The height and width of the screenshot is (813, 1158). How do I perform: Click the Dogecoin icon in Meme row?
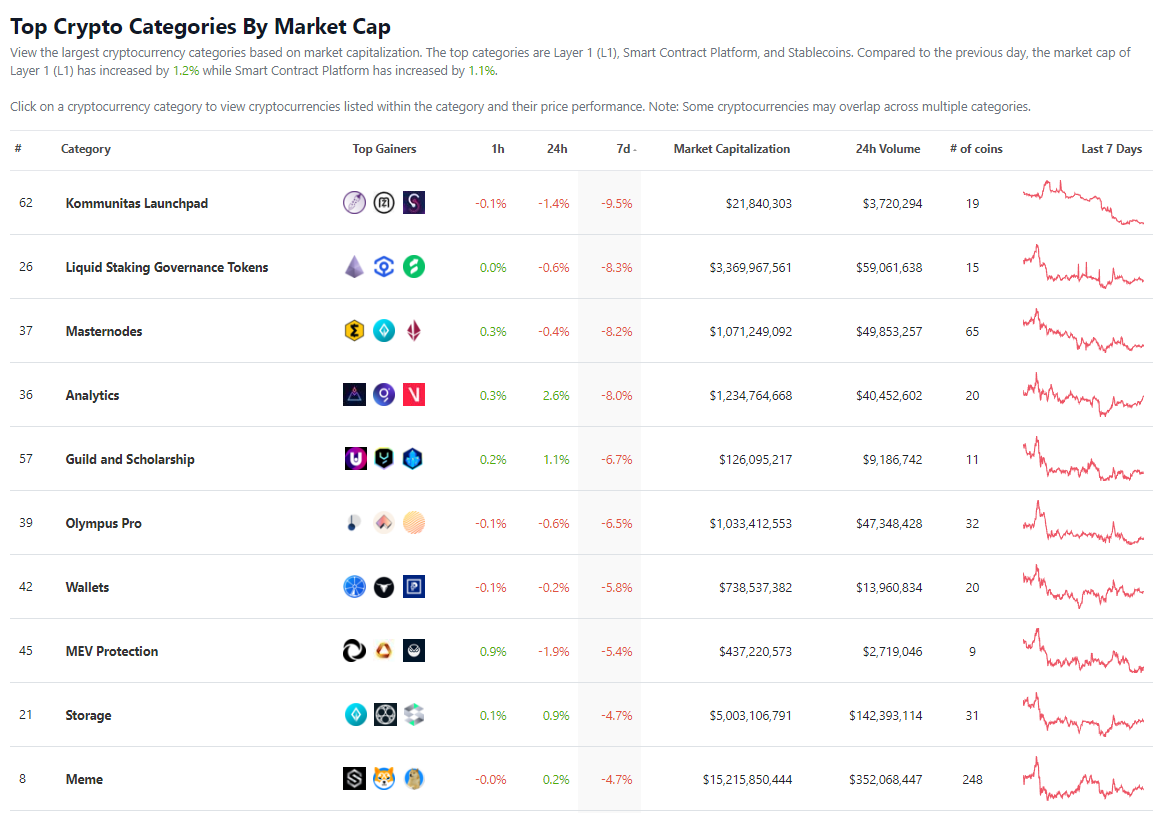[414, 779]
